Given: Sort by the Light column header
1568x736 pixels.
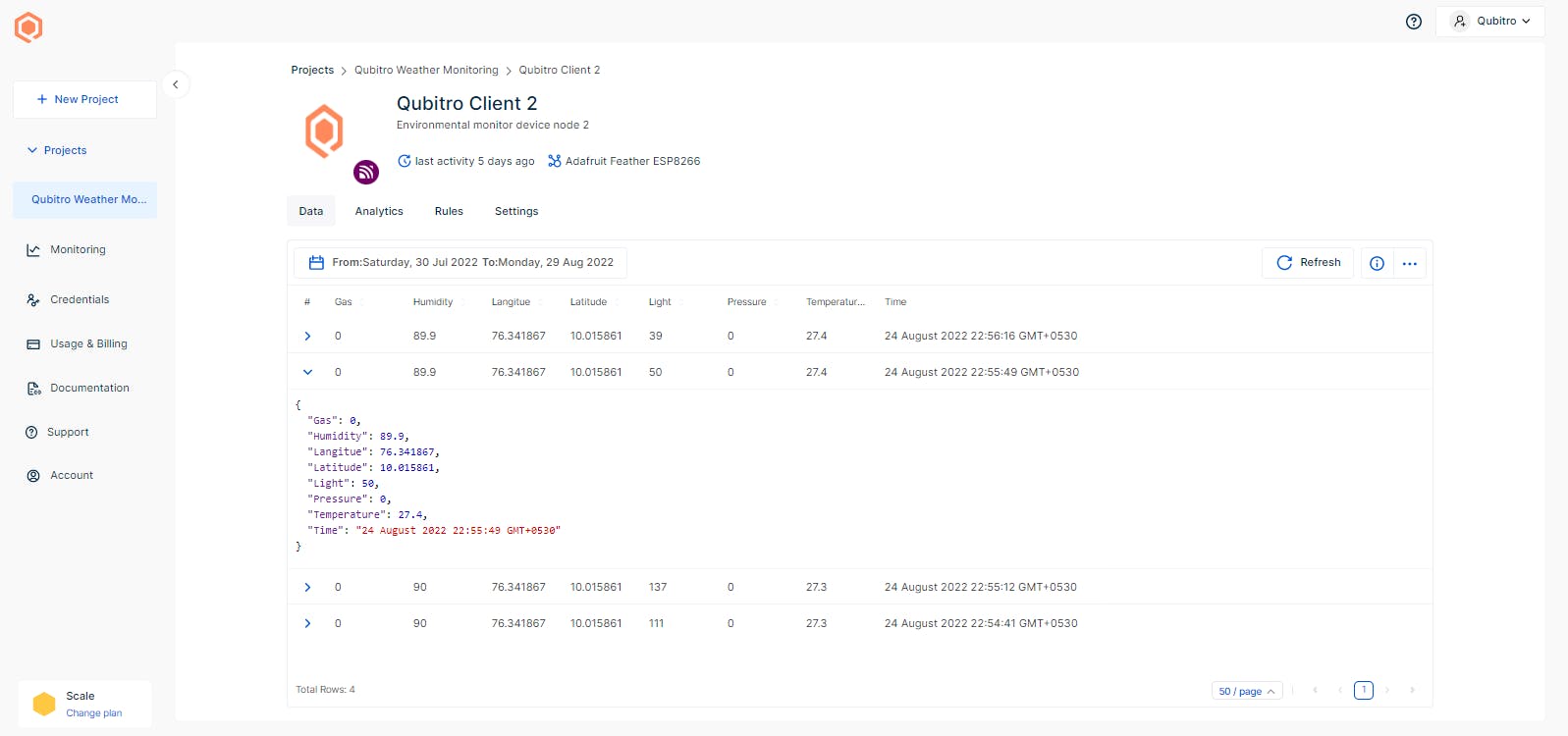Looking at the screenshot, I should click(660, 302).
